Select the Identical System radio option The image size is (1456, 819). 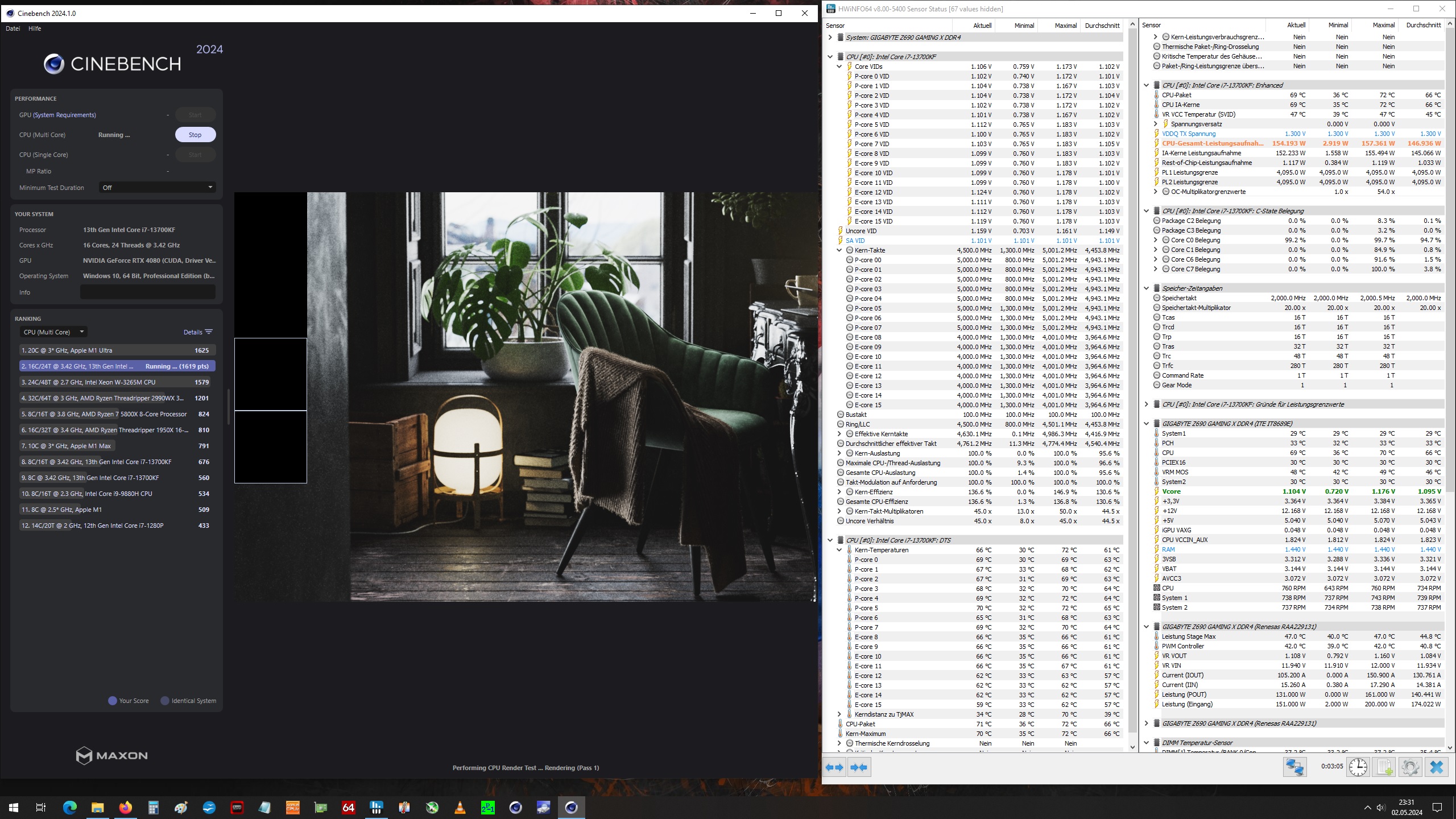166,701
